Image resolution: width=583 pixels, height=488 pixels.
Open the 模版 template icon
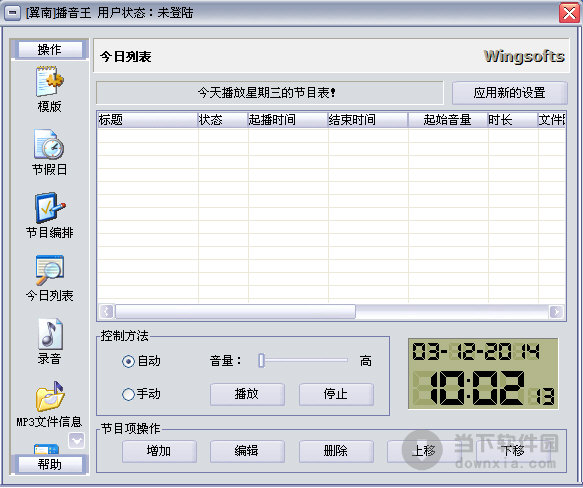[x=49, y=81]
